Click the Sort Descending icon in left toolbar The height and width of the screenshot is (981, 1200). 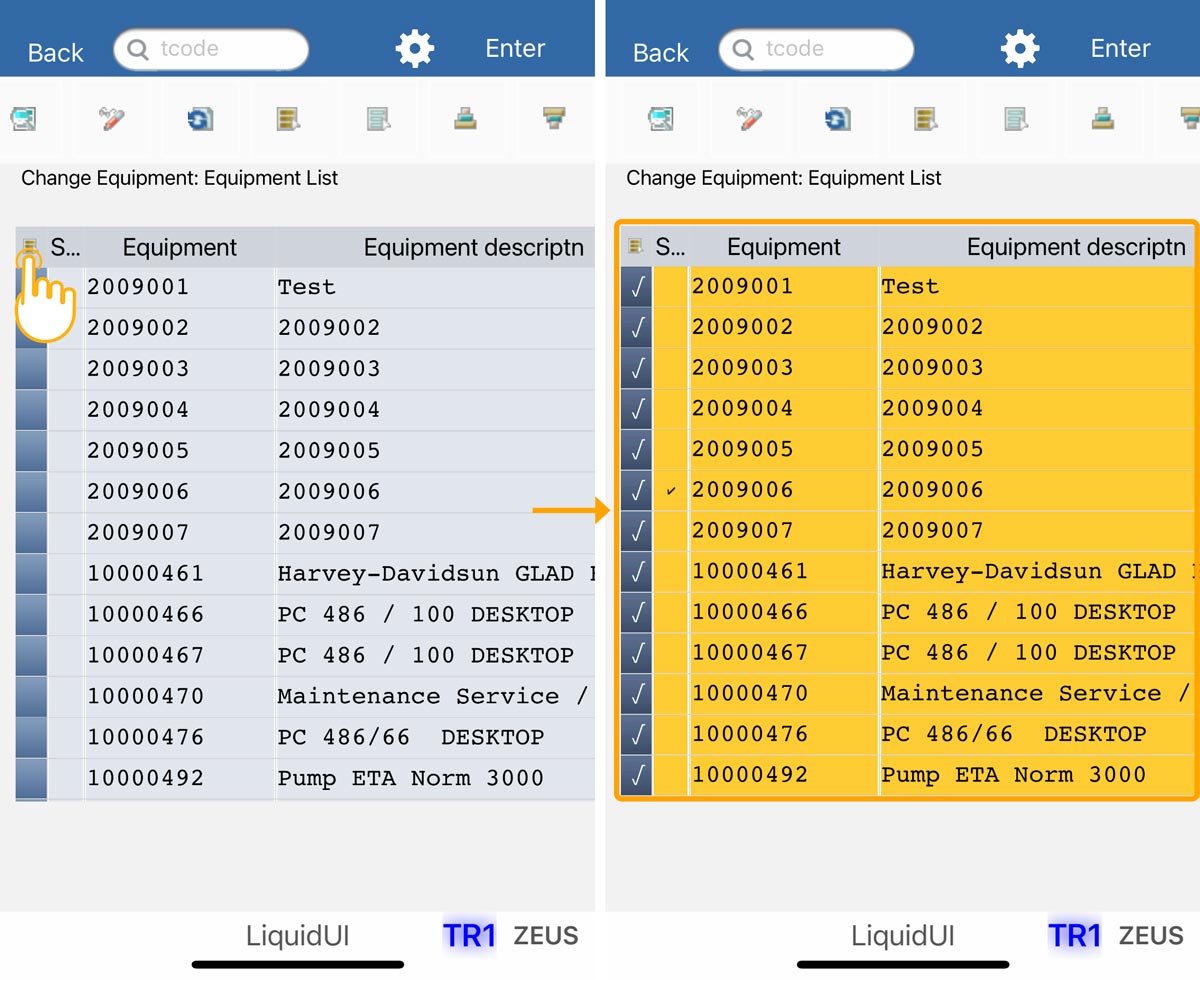point(554,119)
